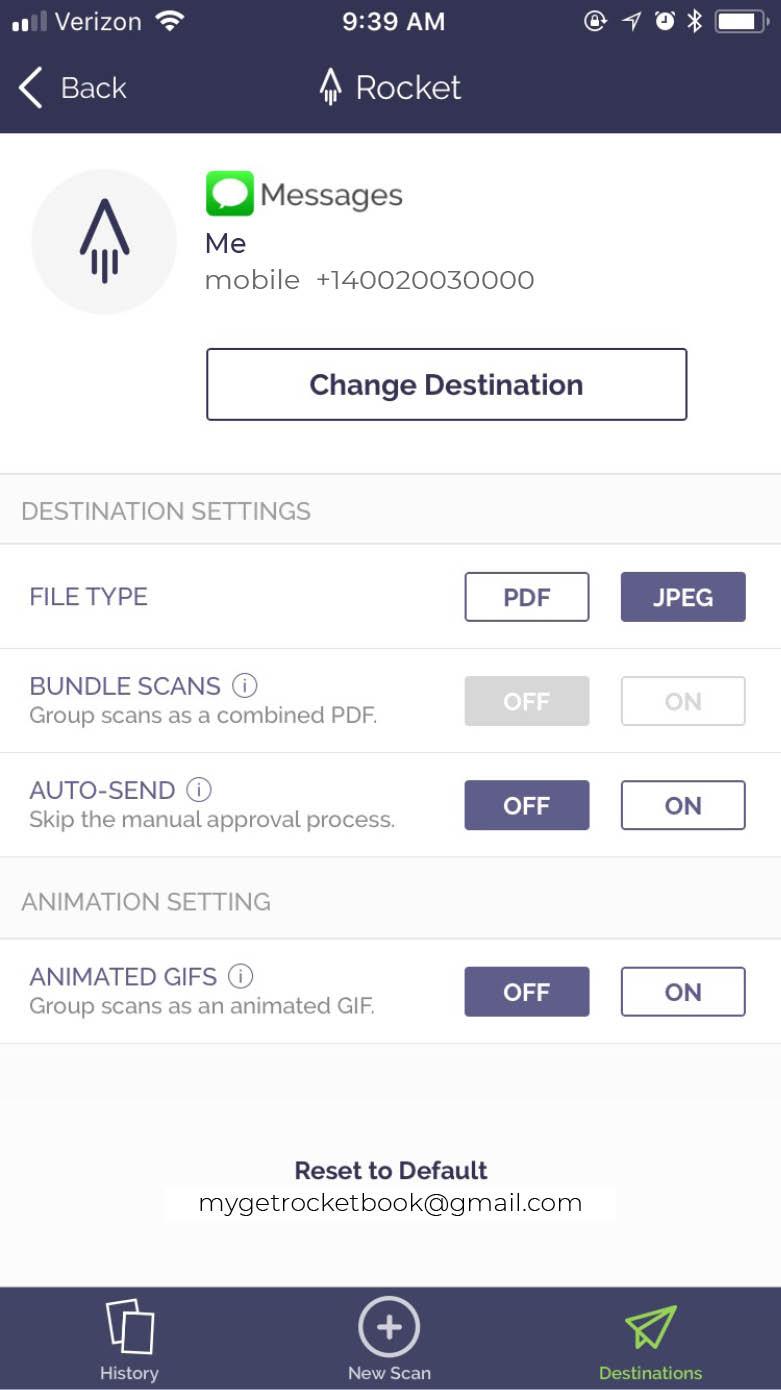781x1390 pixels.
Task: Tap the Bluetooth icon in status bar
Action: tap(694, 21)
